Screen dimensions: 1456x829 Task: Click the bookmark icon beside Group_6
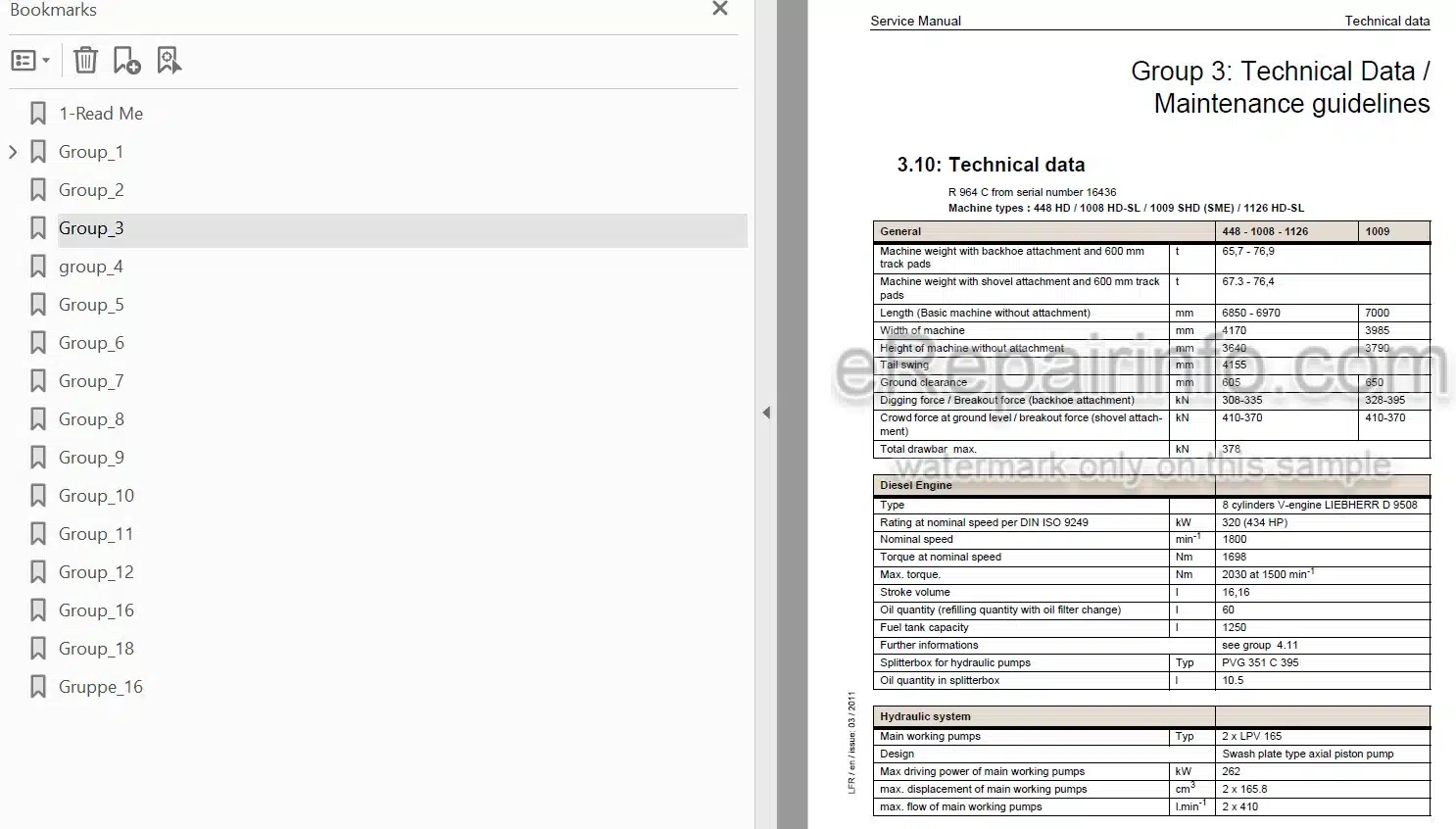pyautogui.click(x=38, y=343)
